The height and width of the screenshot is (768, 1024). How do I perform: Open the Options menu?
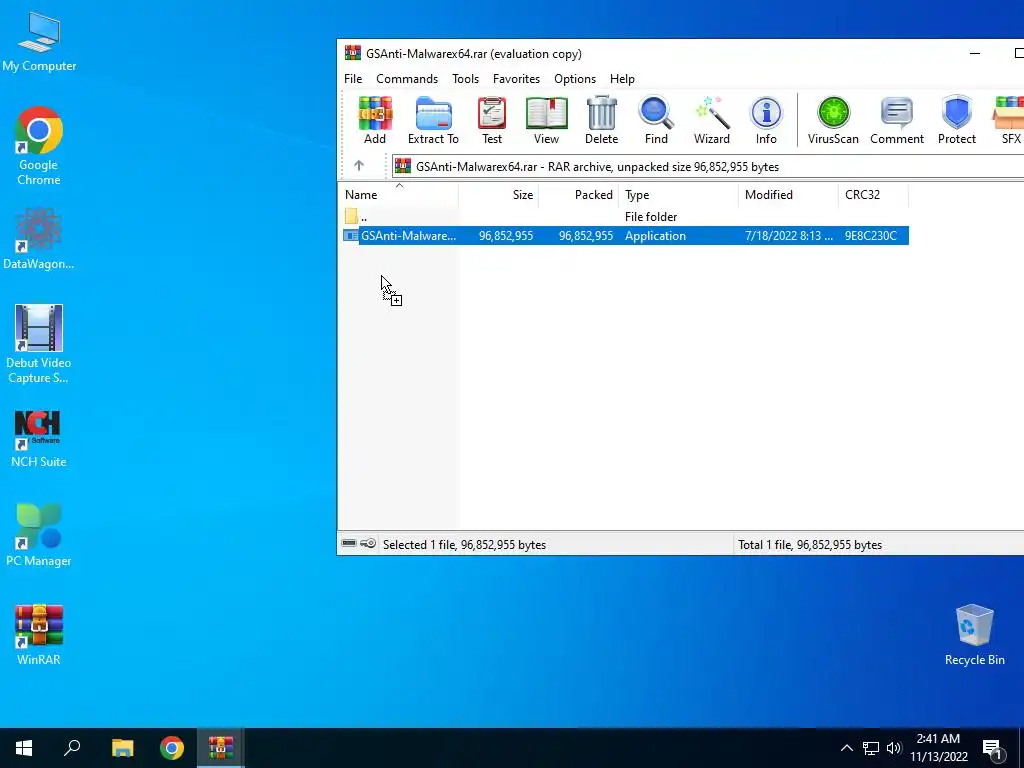[575, 78]
